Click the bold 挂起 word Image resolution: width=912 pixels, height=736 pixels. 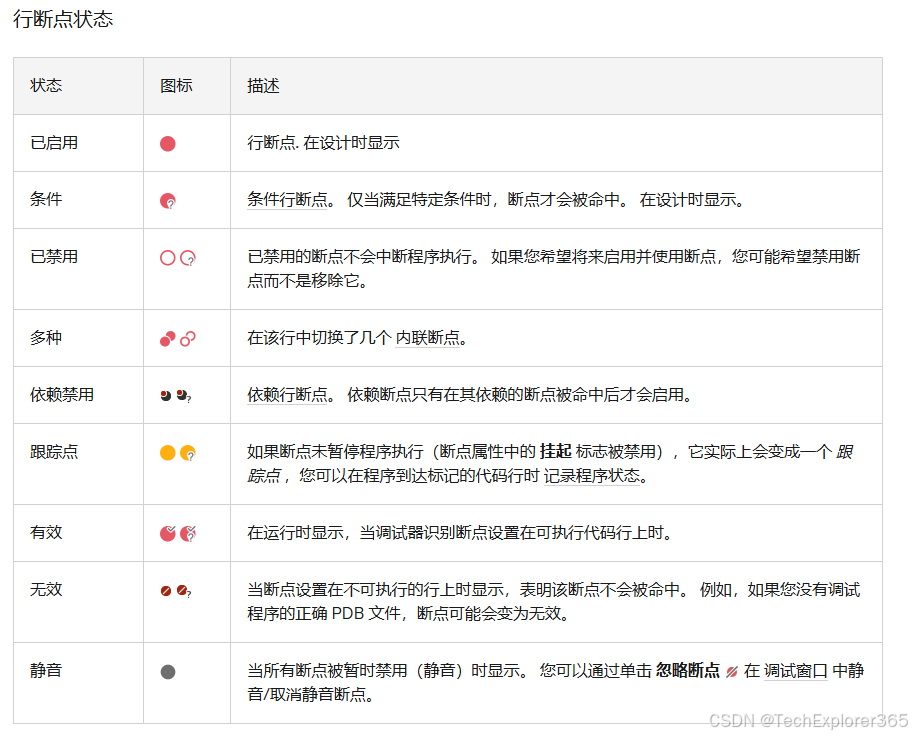click(555, 451)
